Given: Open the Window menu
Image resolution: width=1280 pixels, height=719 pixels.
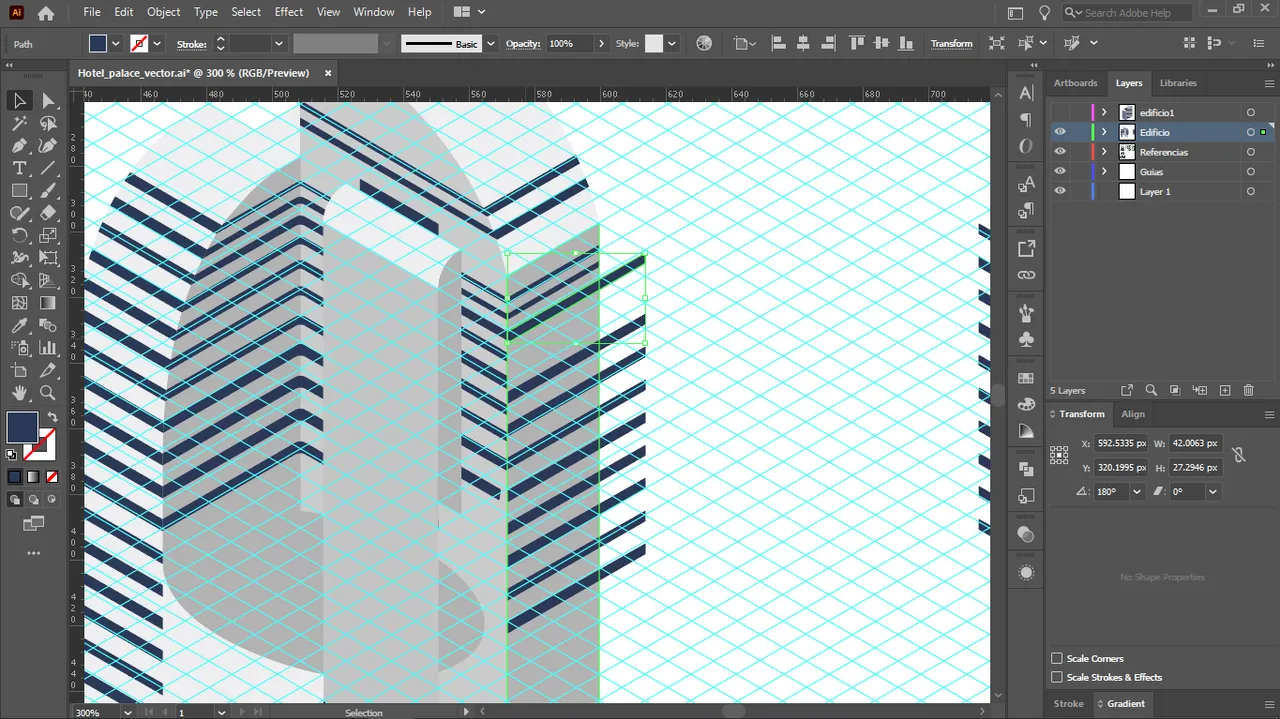Looking at the screenshot, I should [374, 12].
